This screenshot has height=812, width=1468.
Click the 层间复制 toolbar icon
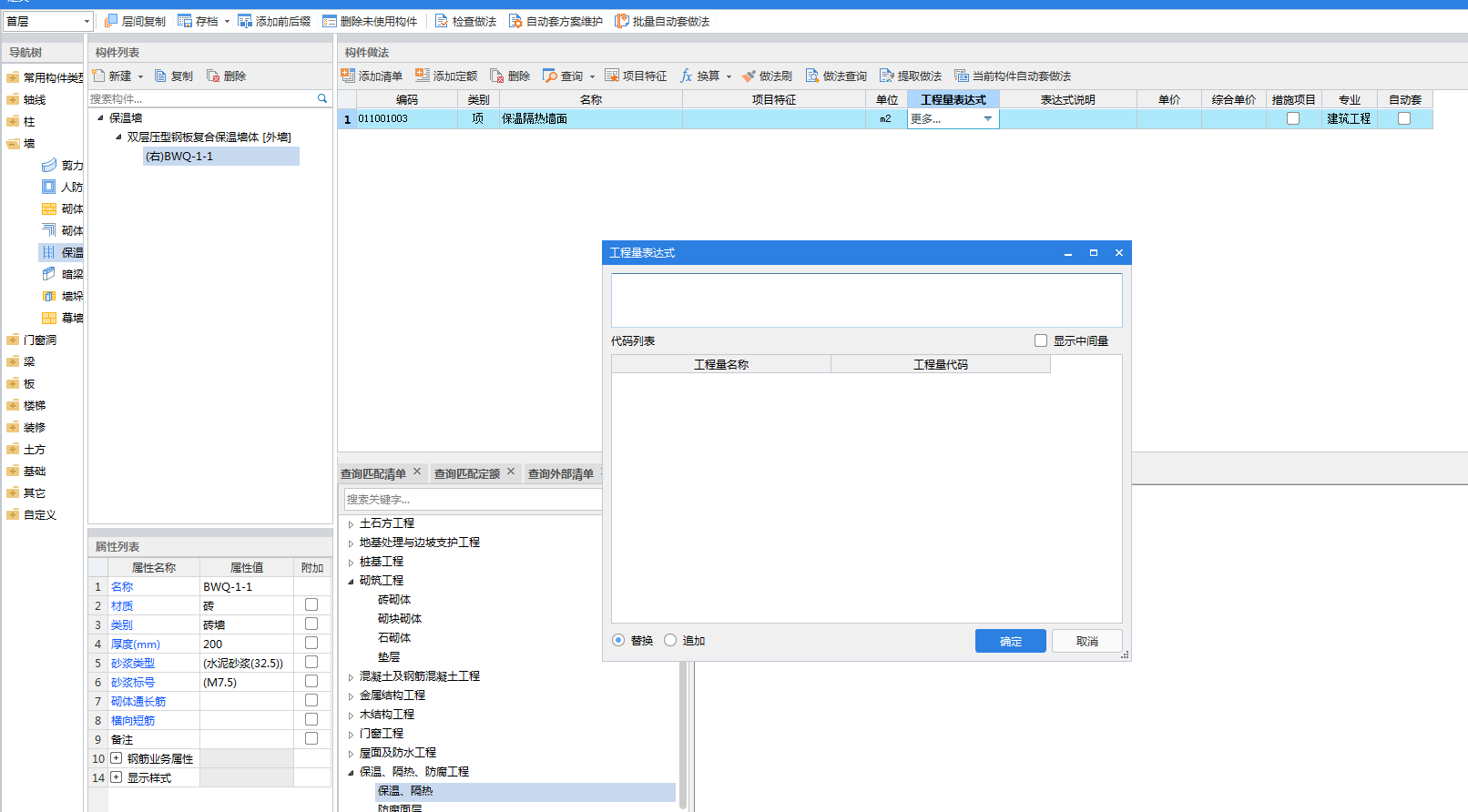pos(111,21)
